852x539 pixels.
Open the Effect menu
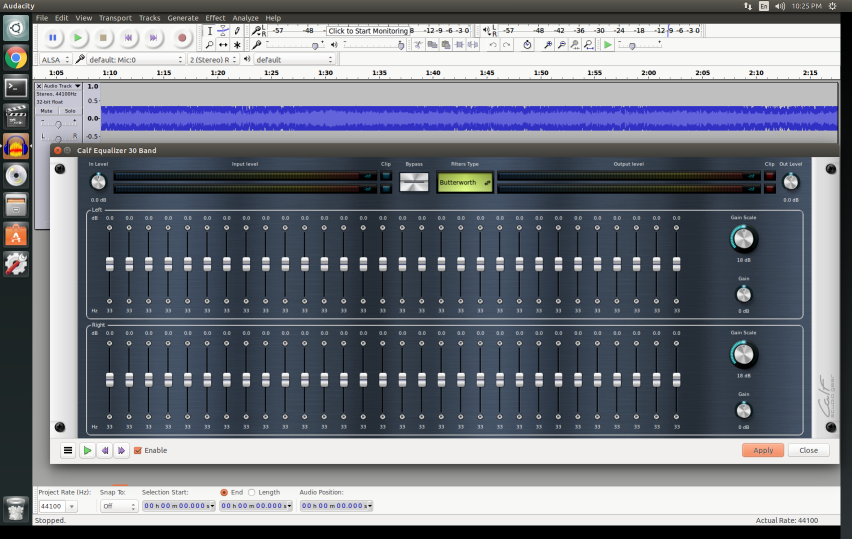tap(215, 18)
